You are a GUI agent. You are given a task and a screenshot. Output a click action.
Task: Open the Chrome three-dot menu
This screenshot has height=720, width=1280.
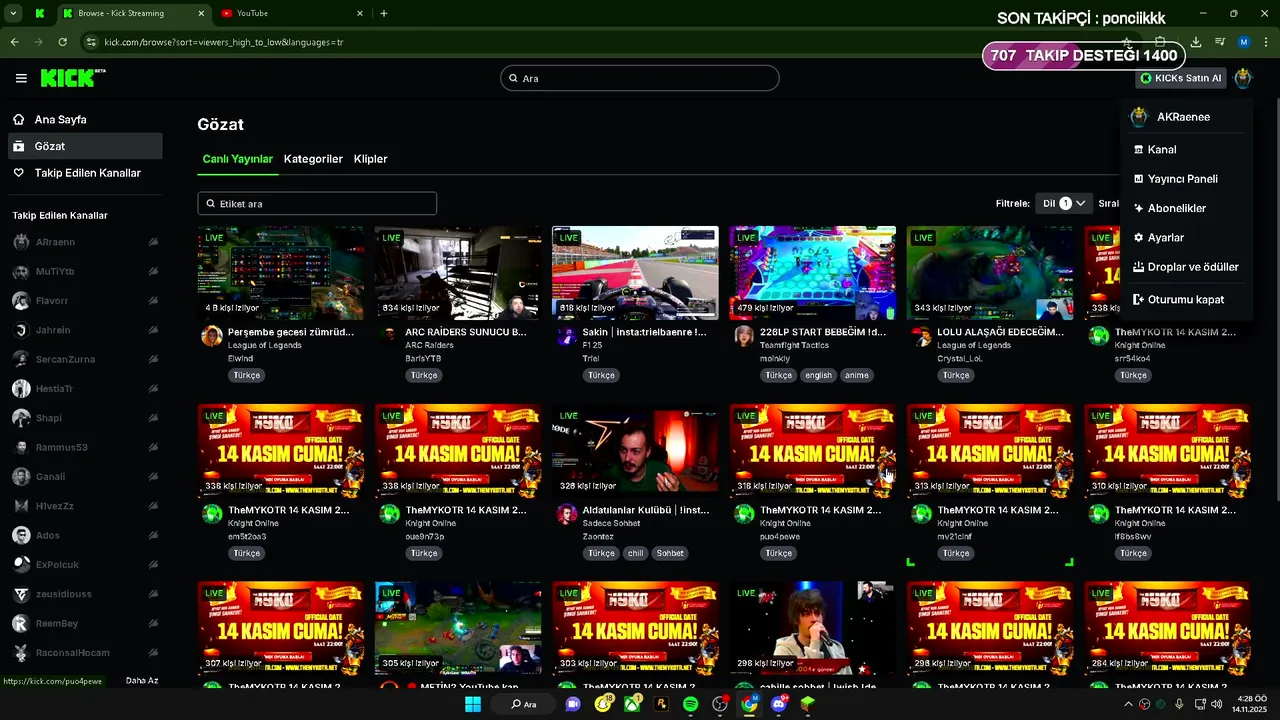[1266, 42]
